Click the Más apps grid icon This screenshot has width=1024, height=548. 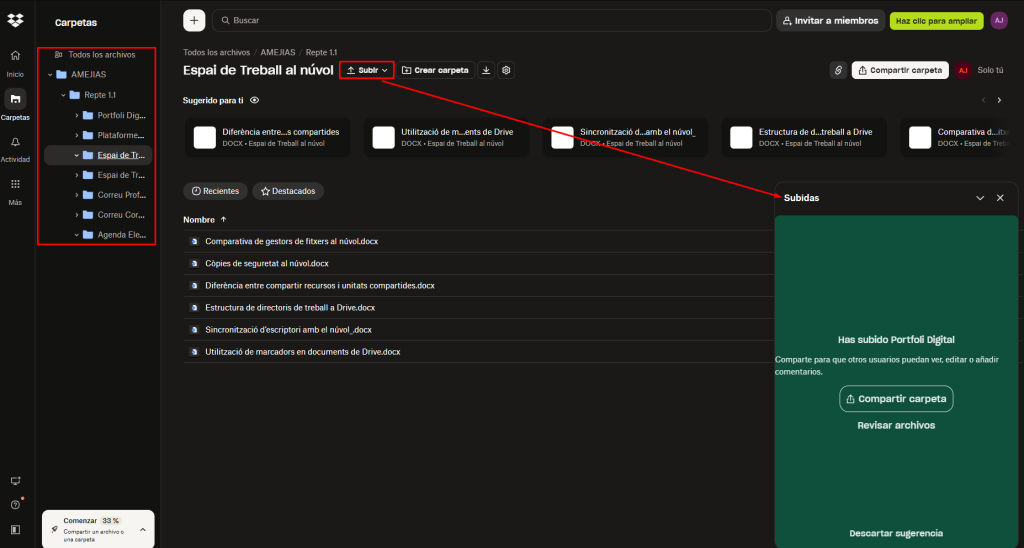click(15, 184)
